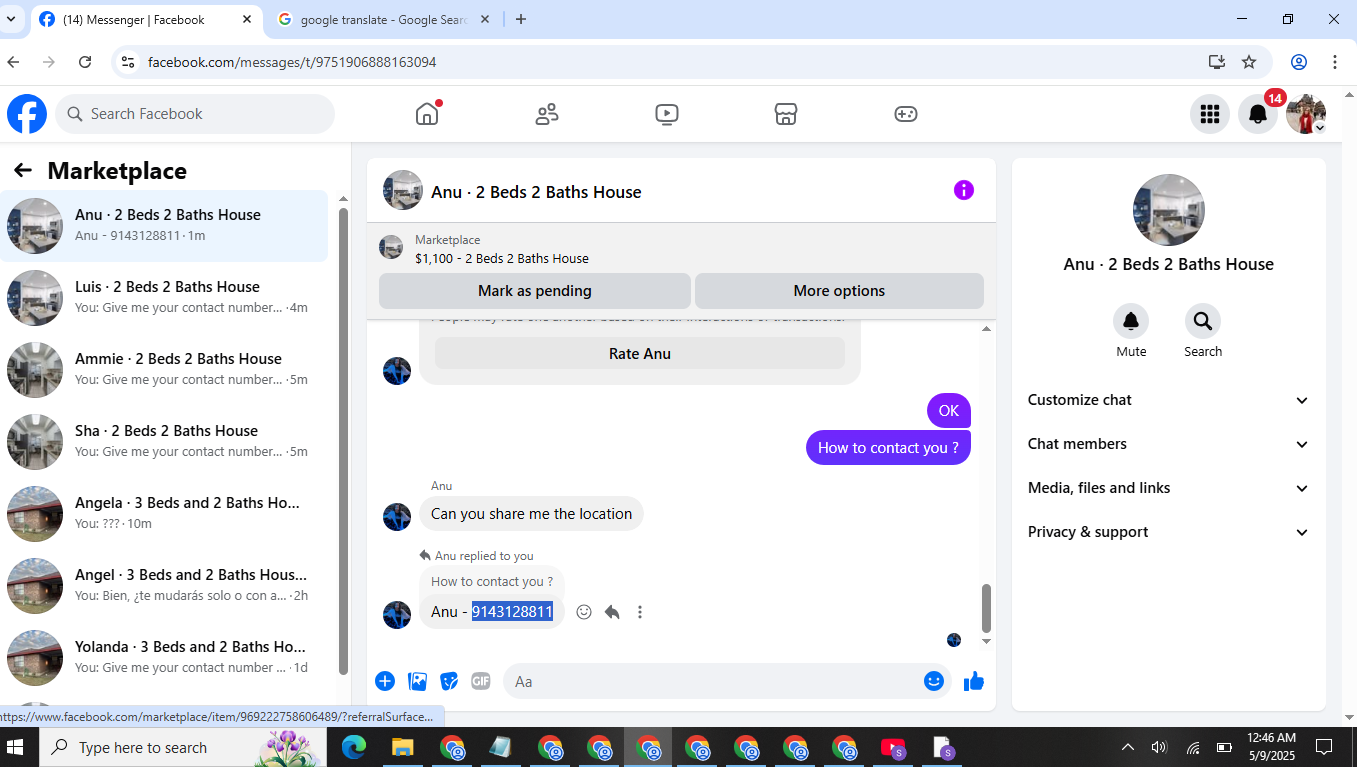Open Ammie 2 Beds 2 Baths House chat
Screen dimensions: 1357x767
pyautogui.click(x=164, y=370)
